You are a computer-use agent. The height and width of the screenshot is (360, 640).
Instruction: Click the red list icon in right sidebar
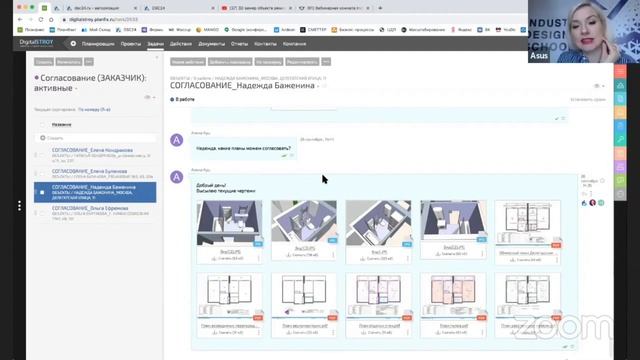click(620, 71)
